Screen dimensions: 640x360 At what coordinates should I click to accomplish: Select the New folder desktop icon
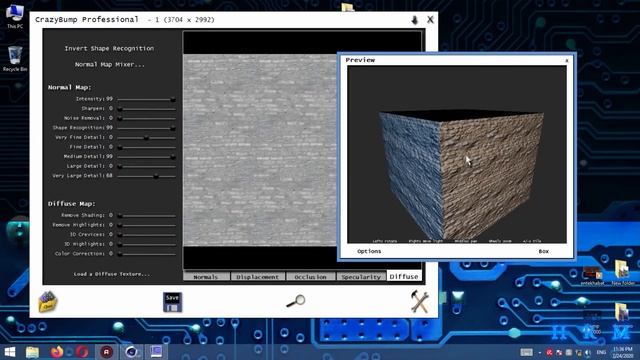(x=622, y=273)
